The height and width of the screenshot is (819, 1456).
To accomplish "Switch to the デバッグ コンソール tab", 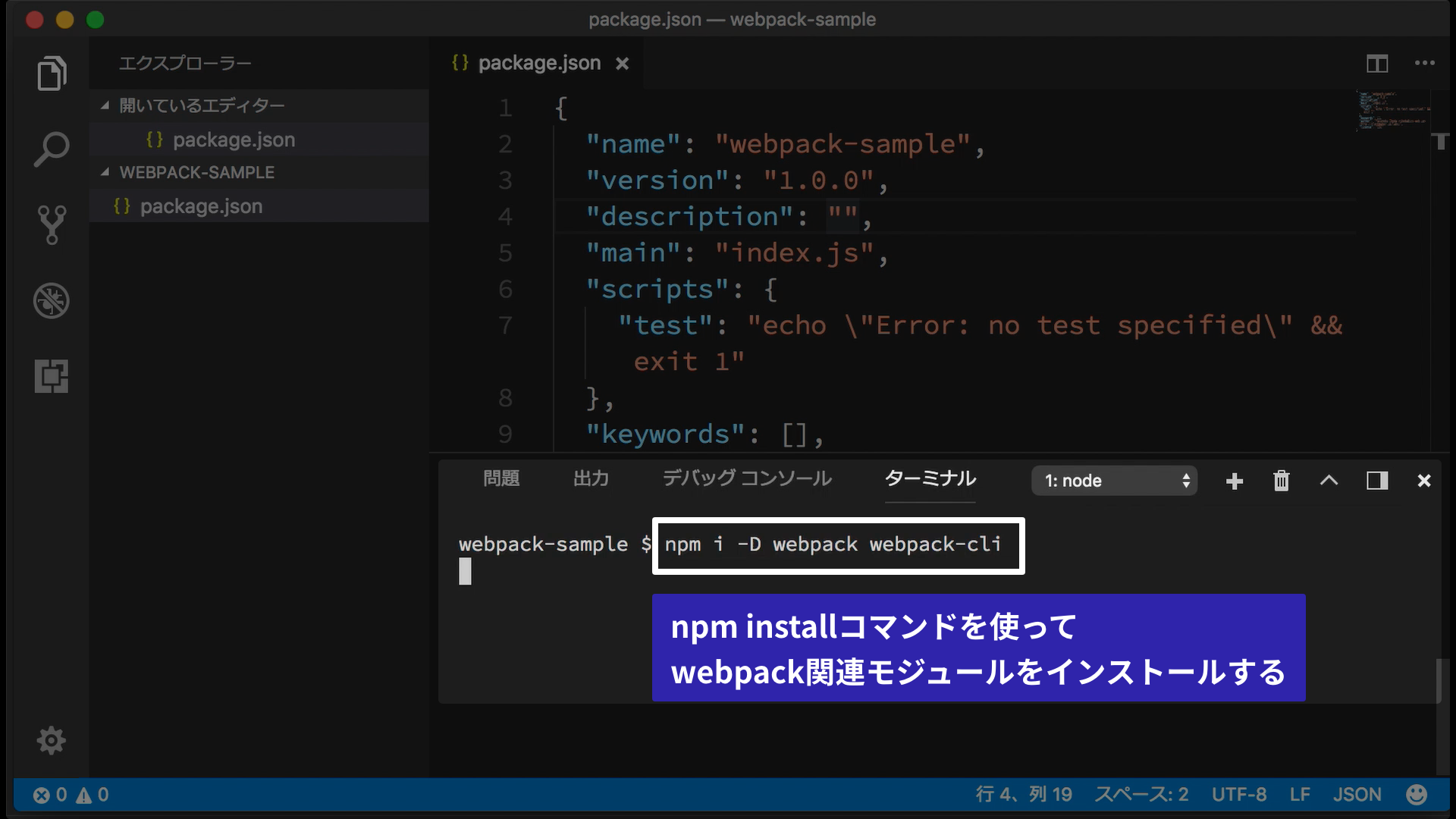I will point(747,479).
